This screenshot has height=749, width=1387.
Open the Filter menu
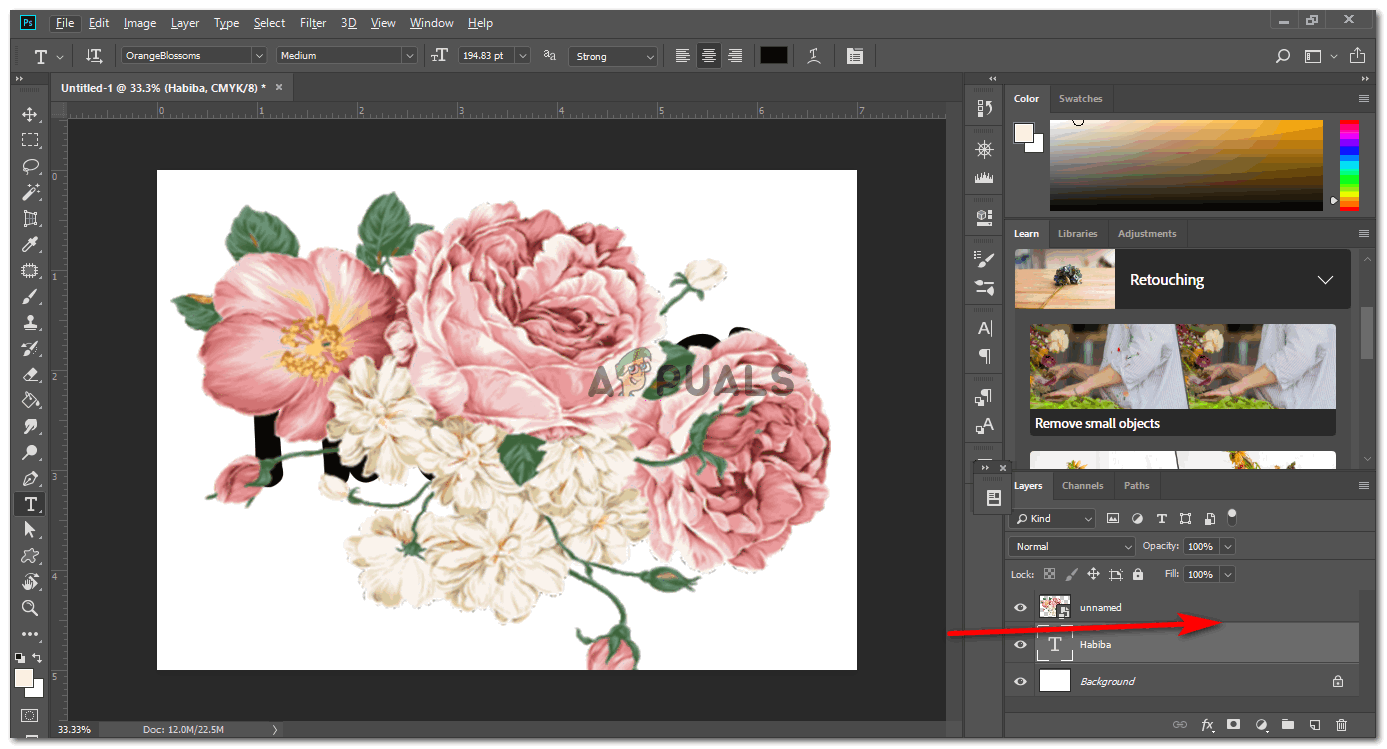[313, 23]
